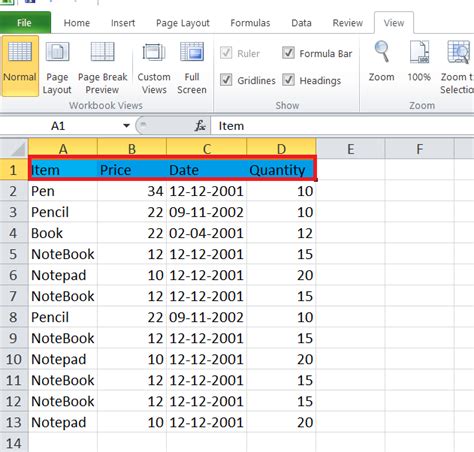Select quantity 12 in Book row
The height and width of the screenshot is (452, 474).
(281, 233)
